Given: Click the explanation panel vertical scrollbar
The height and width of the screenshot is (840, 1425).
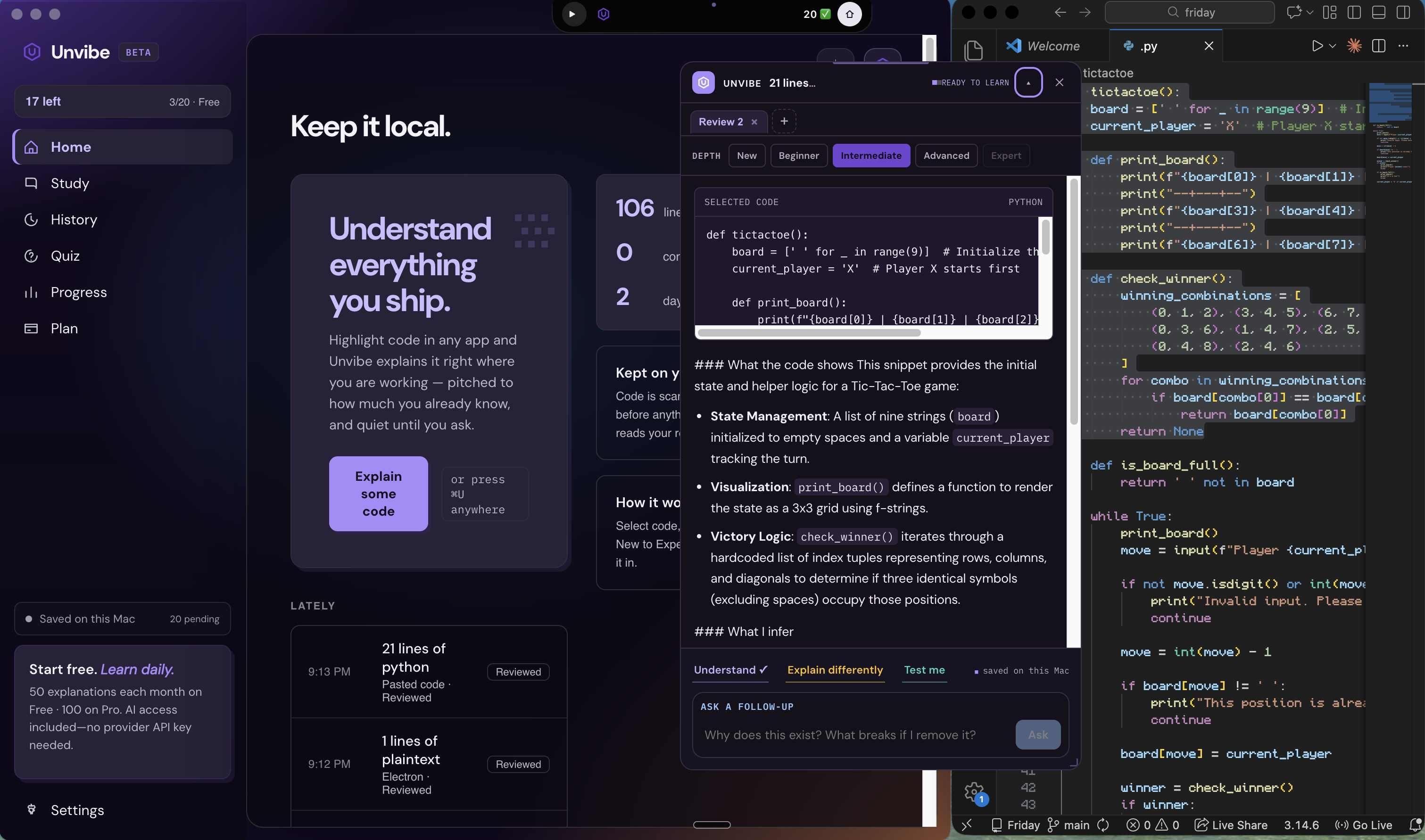Looking at the screenshot, I should coord(1073,301).
